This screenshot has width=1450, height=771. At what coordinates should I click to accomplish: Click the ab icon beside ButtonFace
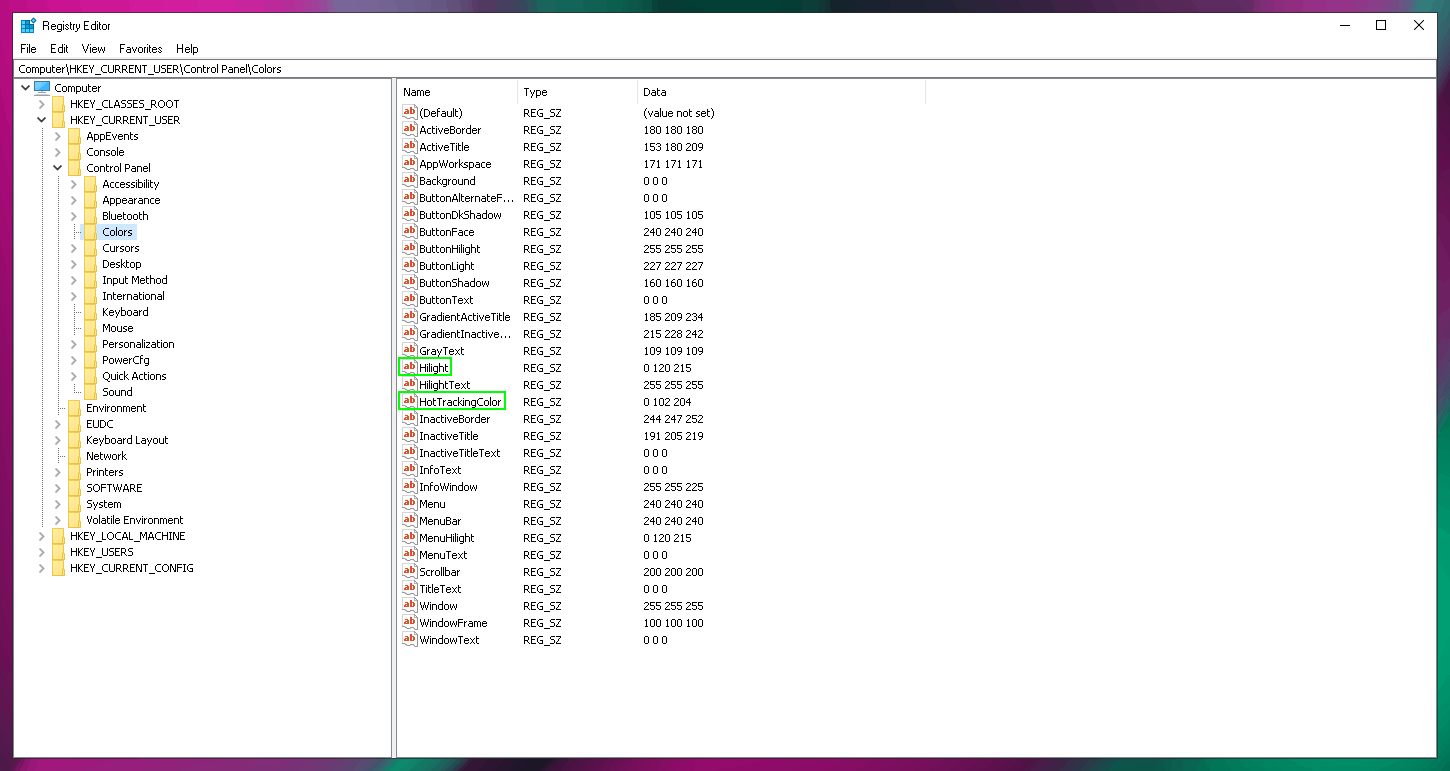coord(409,232)
